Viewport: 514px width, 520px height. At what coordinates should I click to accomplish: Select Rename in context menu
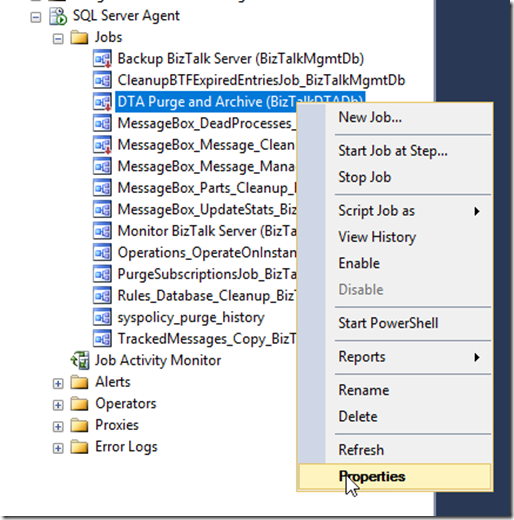[395, 390]
